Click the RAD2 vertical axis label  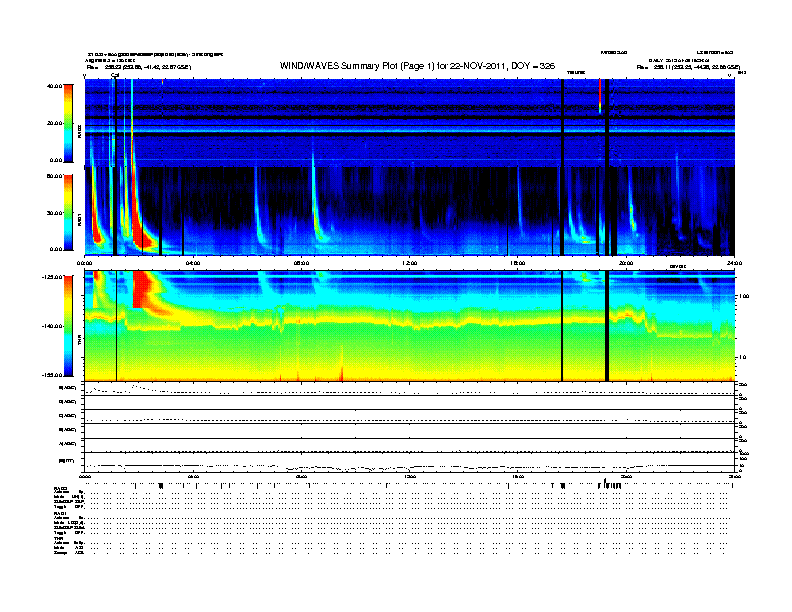click(x=79, y=131)
